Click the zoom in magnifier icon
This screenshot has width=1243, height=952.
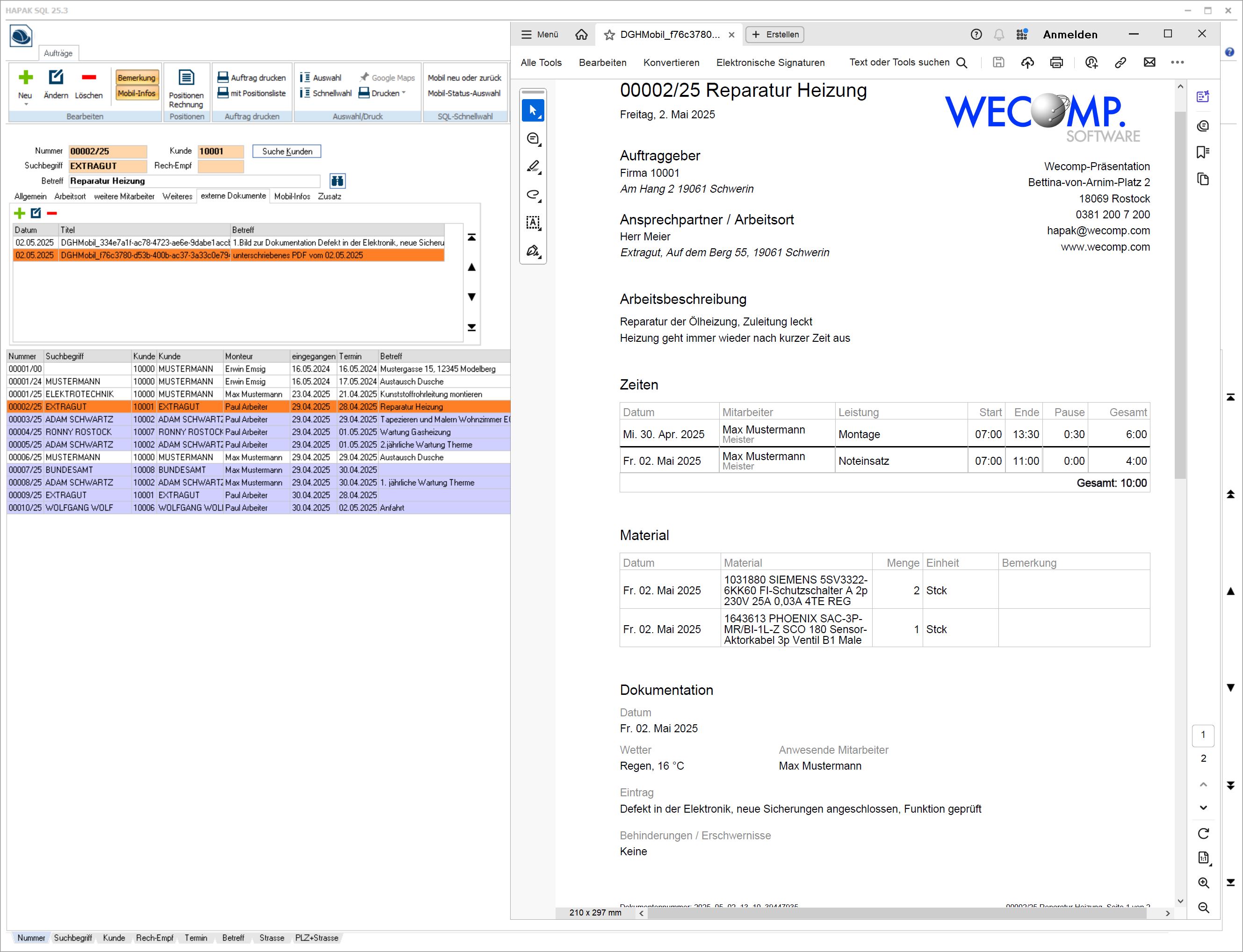tap(1203, 882)
